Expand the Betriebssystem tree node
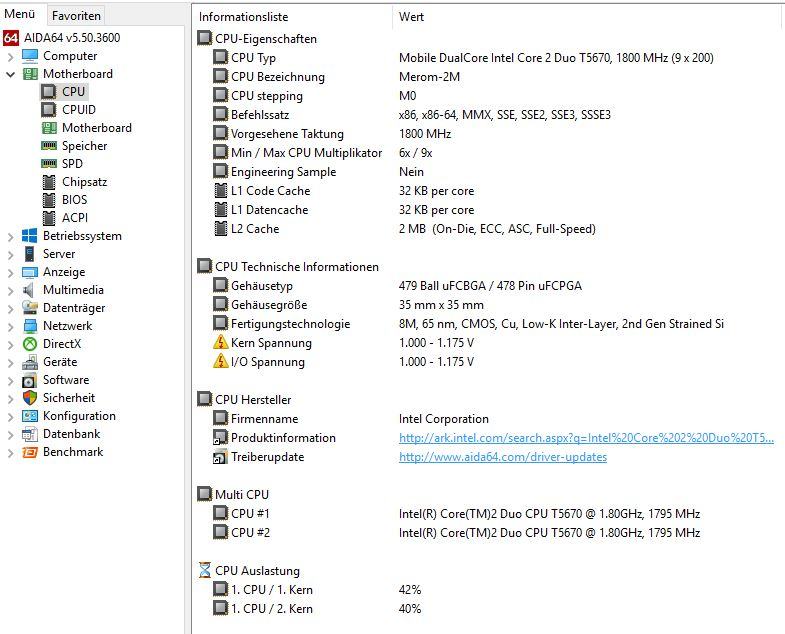The width and height of the screenshot is (785, 634). (11, 236)
